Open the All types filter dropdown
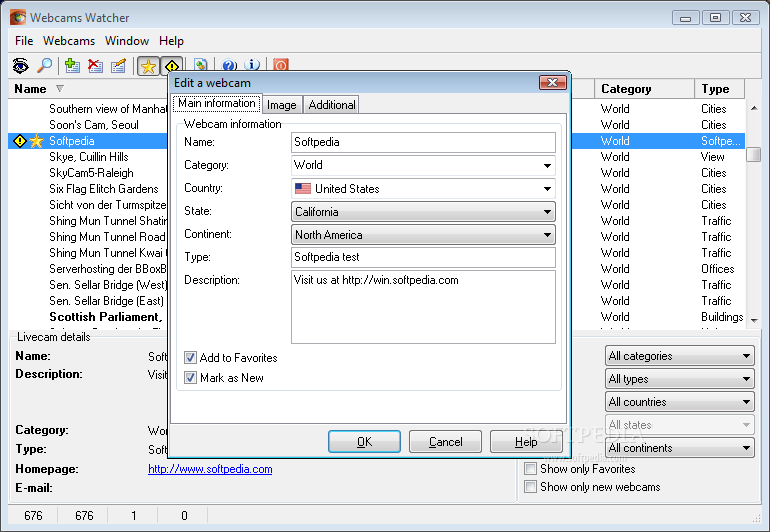 click(x=680, y=379)
